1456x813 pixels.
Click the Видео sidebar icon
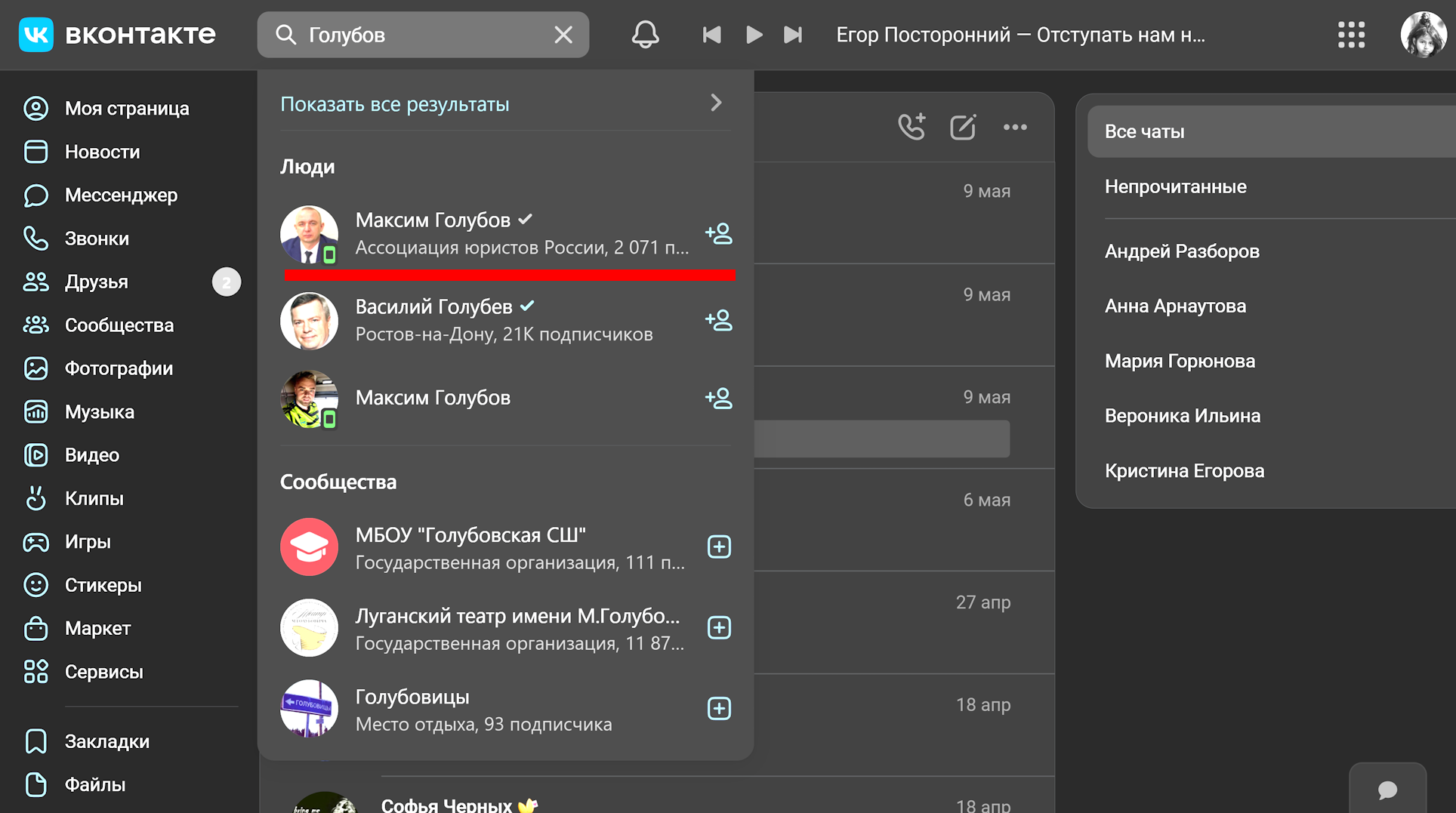pos(35,455)
